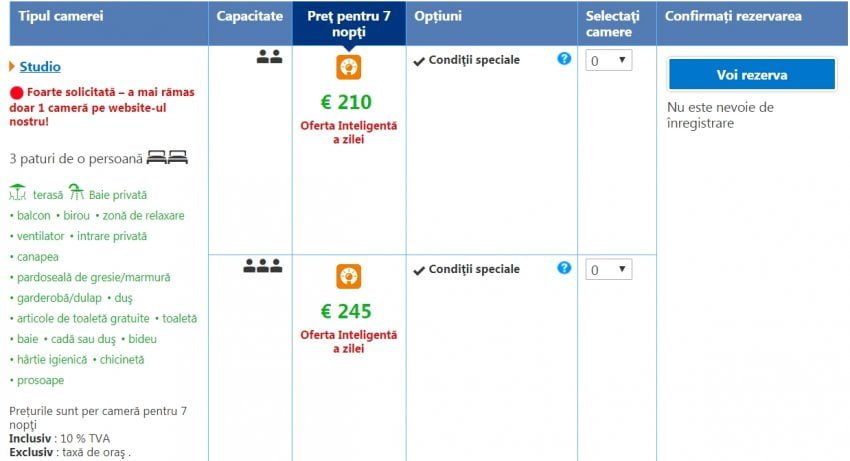Click the checkmark beside second "Condiții speciale"
Image resolution: width=850 pixels, height=461 pixels.
tap(419, 270)
